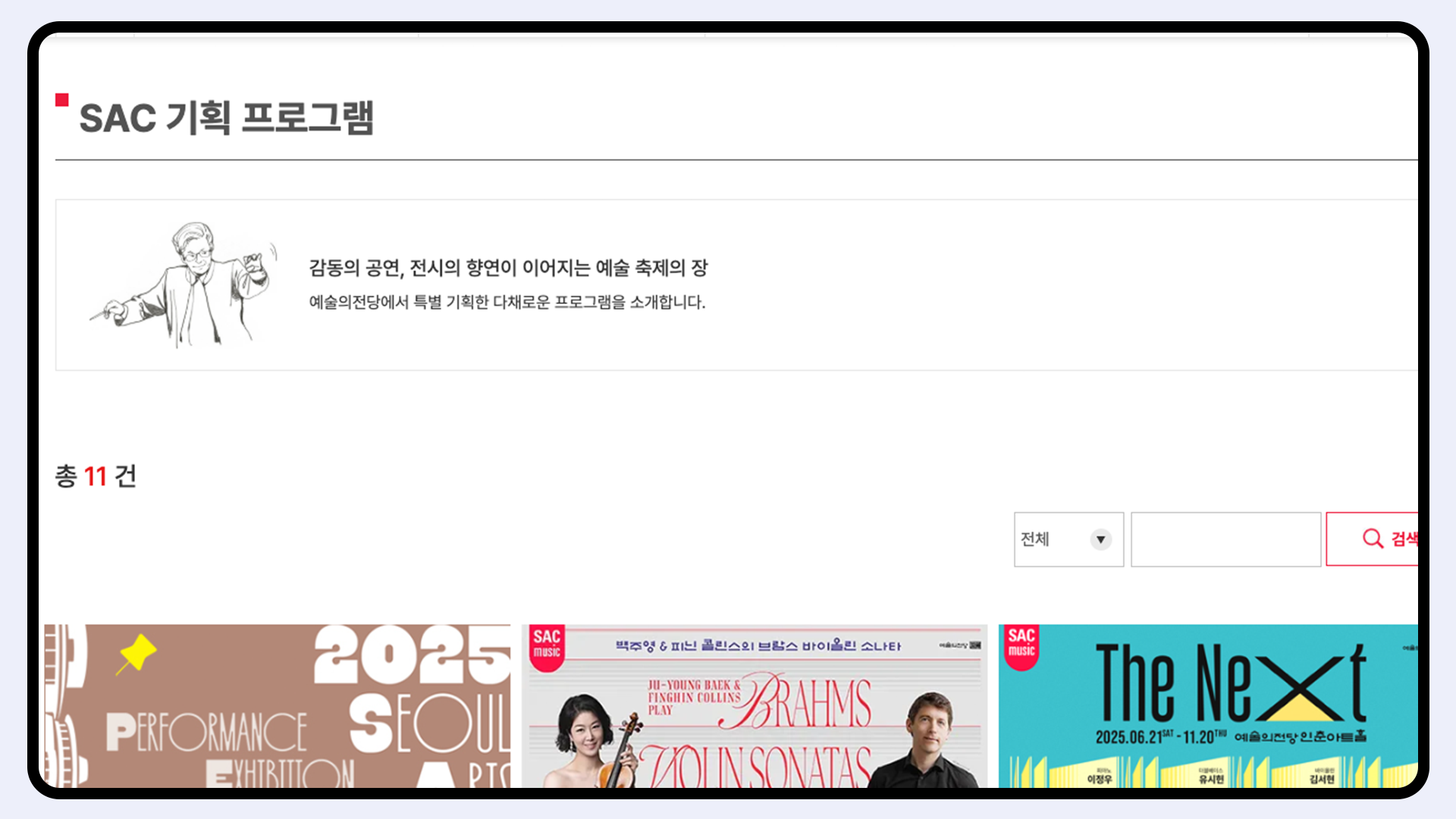The height and width of the screenshot is (819, 1456).
Task: Click the 감동의 공연, 전시의 향연 headline text
Action: click(508, 268)
